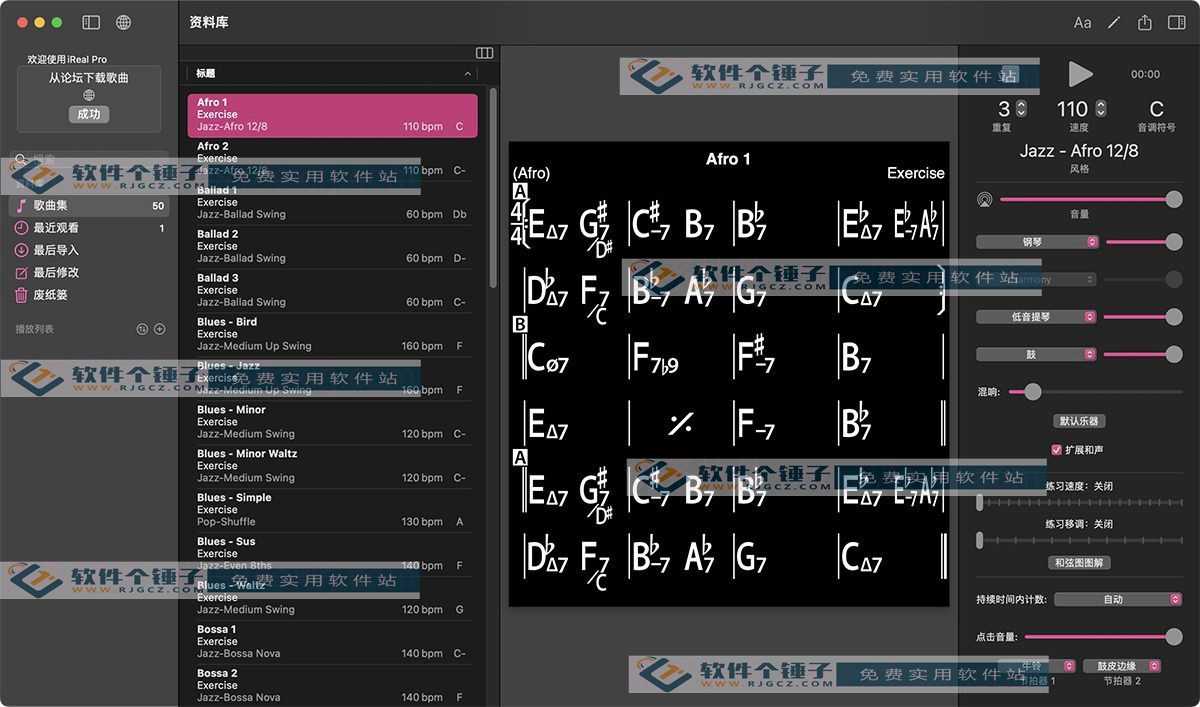The width and height of the screenshot is (1200, 707).
Task: Click the 成功 button
Action: (89, 114)
